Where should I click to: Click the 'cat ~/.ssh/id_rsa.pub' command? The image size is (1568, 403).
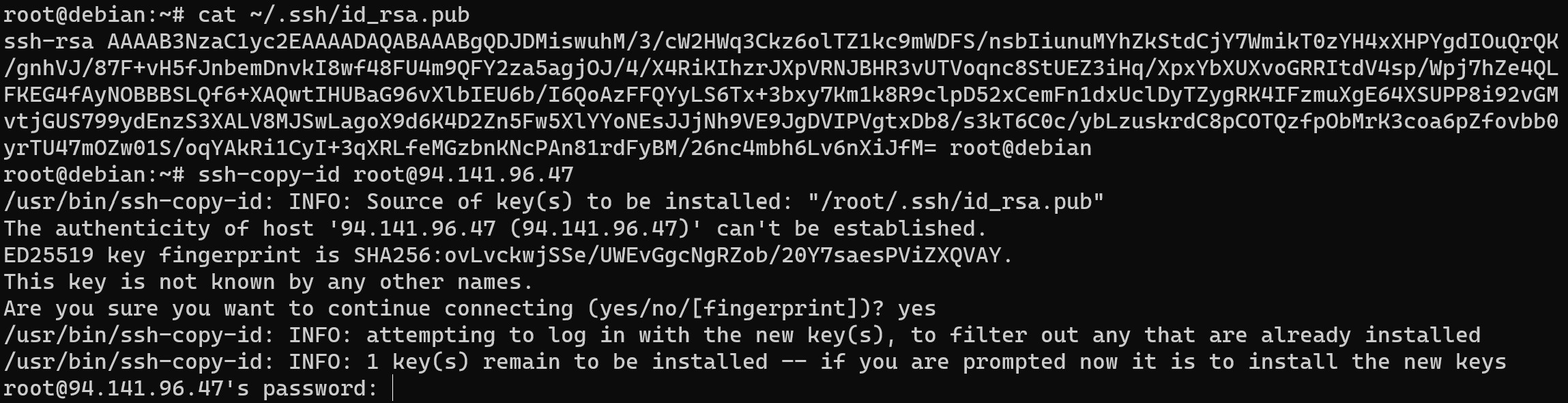coord(334,14)
